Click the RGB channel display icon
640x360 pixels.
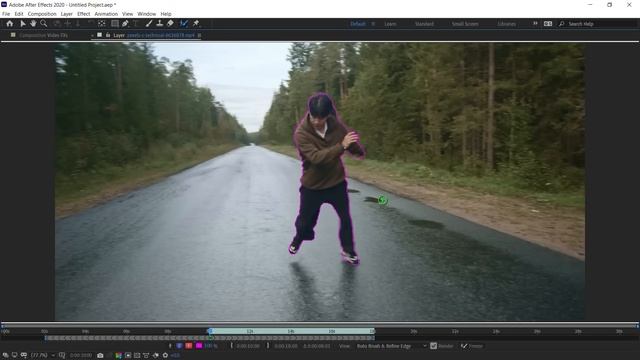click(118, 356)
